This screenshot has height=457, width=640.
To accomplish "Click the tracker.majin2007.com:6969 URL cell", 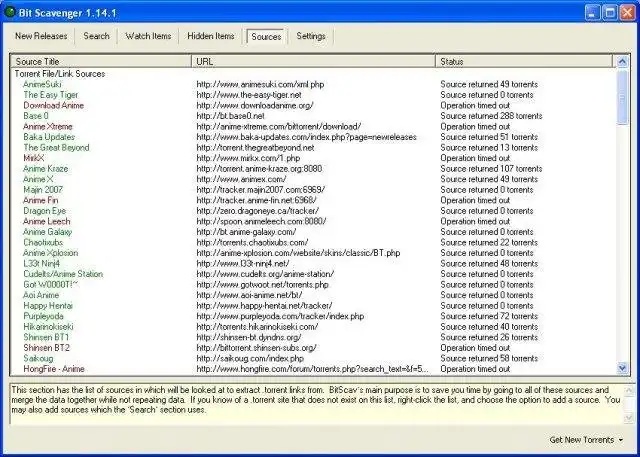I will coord(260,190).
